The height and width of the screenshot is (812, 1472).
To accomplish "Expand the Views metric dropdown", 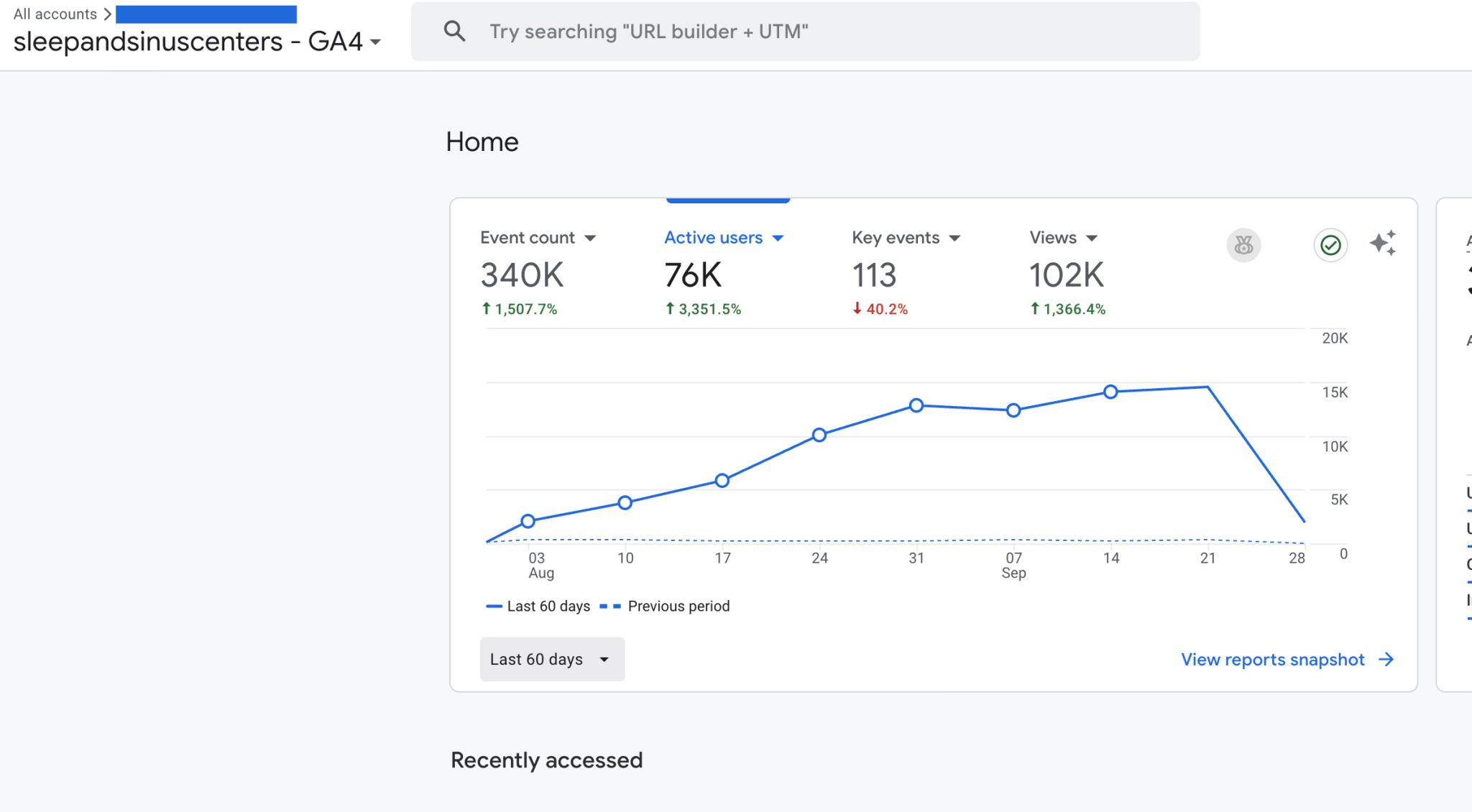I will tap(1092, 238).
